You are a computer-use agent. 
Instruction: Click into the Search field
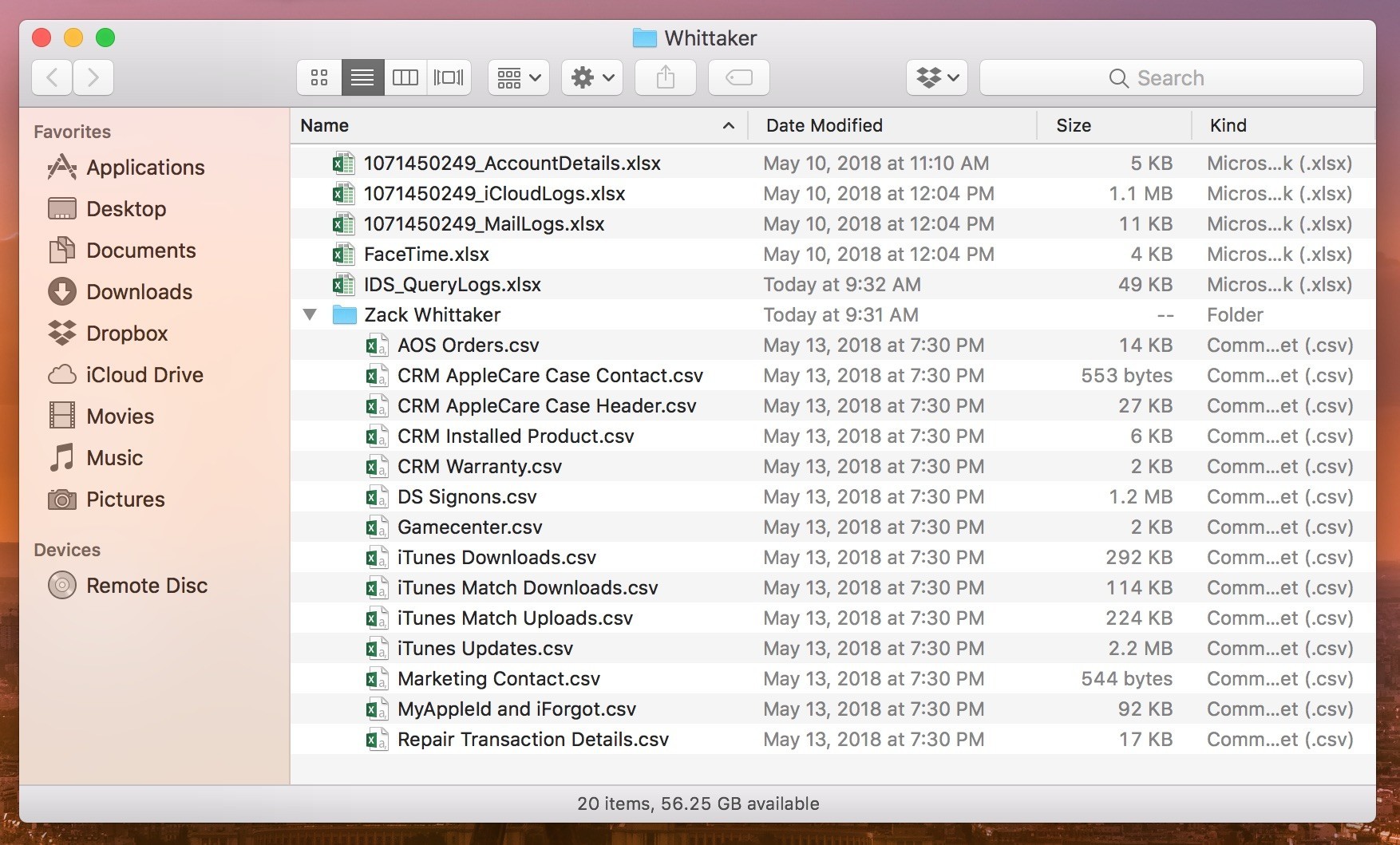pyautogui.click(x=1171, y=77)
